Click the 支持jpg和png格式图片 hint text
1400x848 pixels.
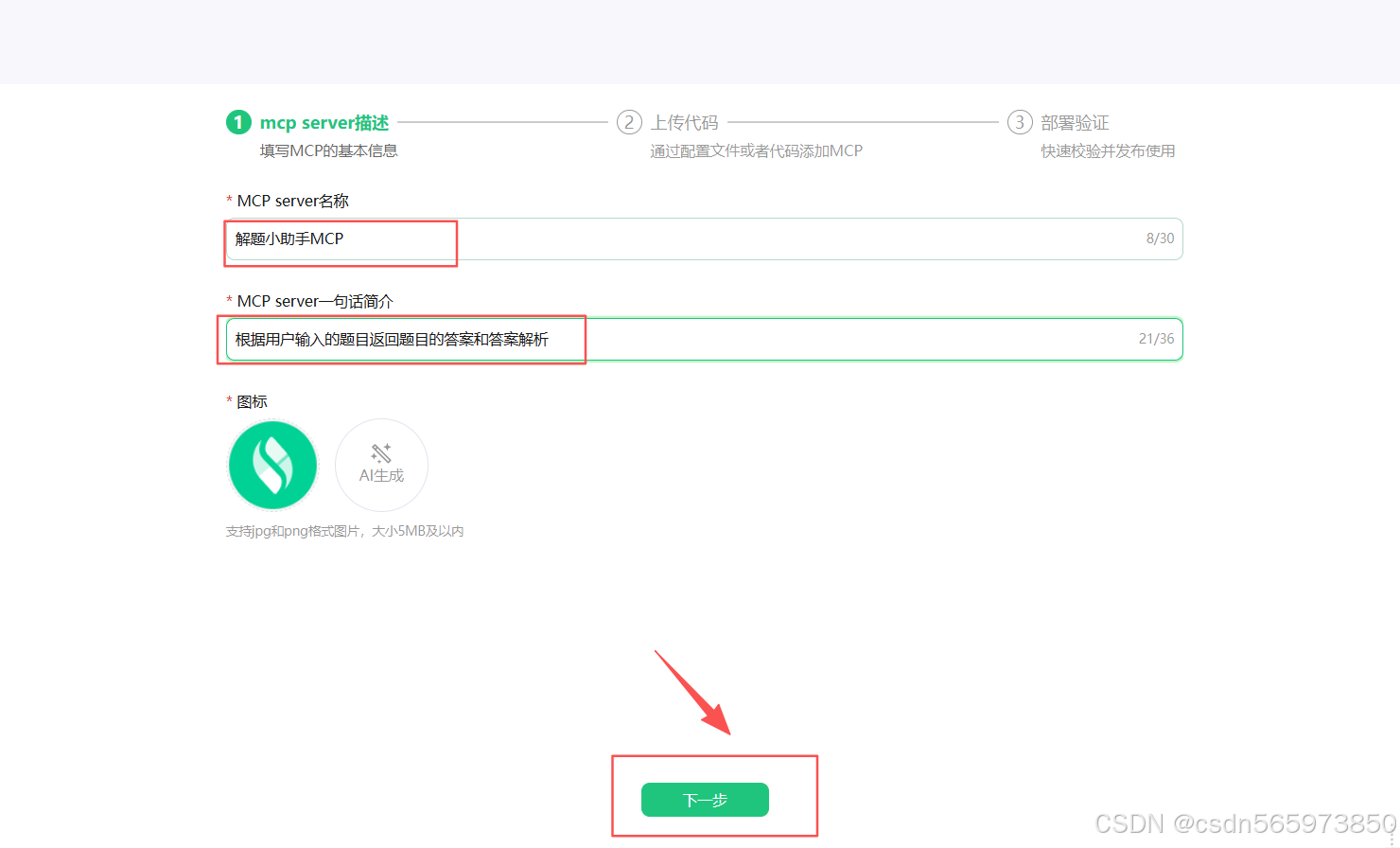[x=344, y=531]
